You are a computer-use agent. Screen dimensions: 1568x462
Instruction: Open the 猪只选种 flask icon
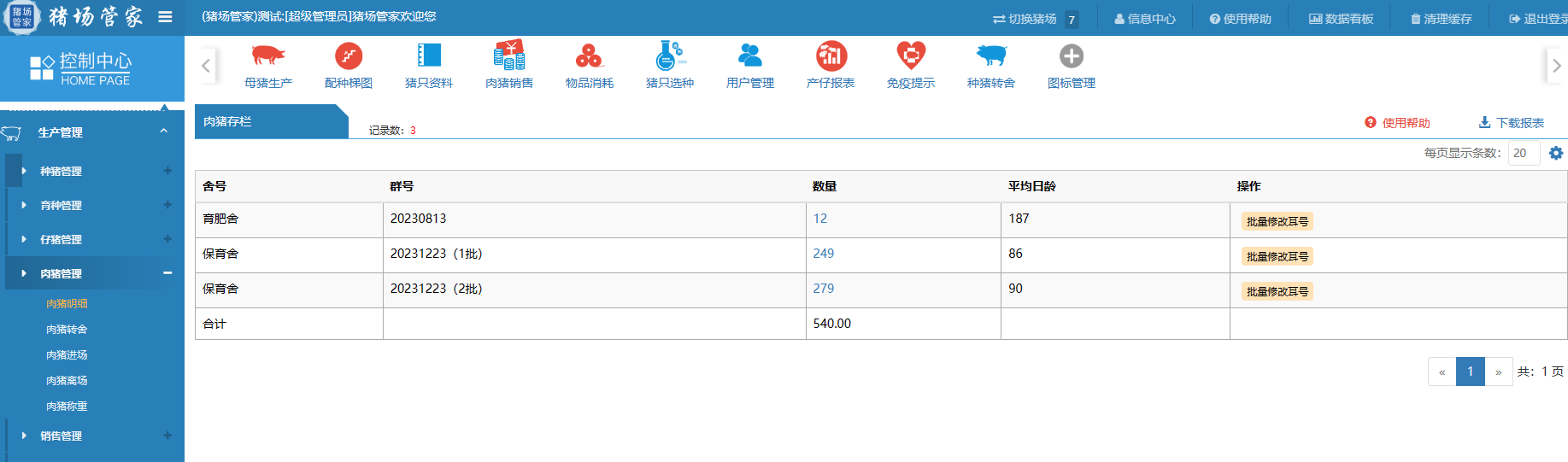pos(669,56)
